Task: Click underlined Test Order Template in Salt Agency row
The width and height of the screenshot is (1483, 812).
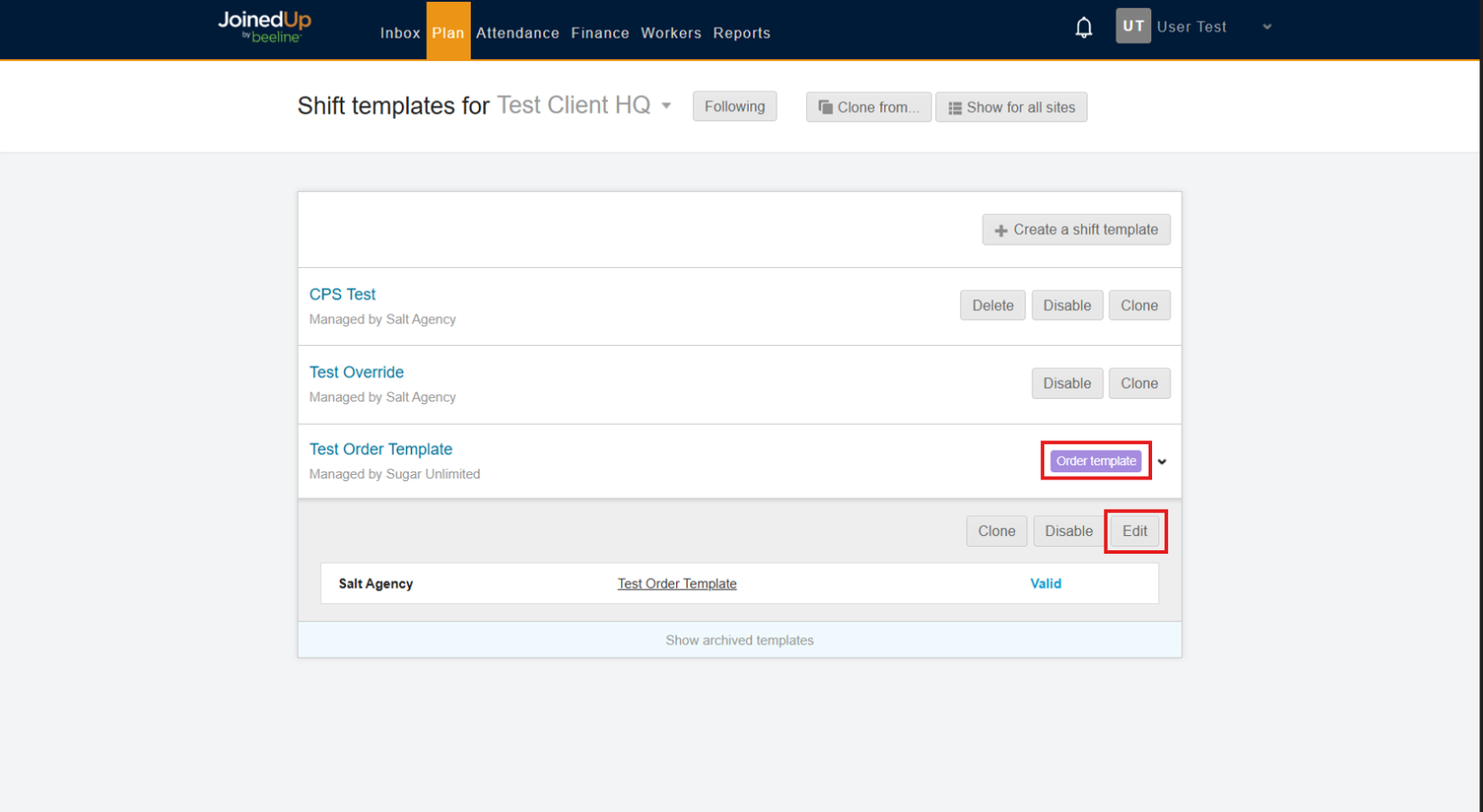Action: (x=677, y=584)
